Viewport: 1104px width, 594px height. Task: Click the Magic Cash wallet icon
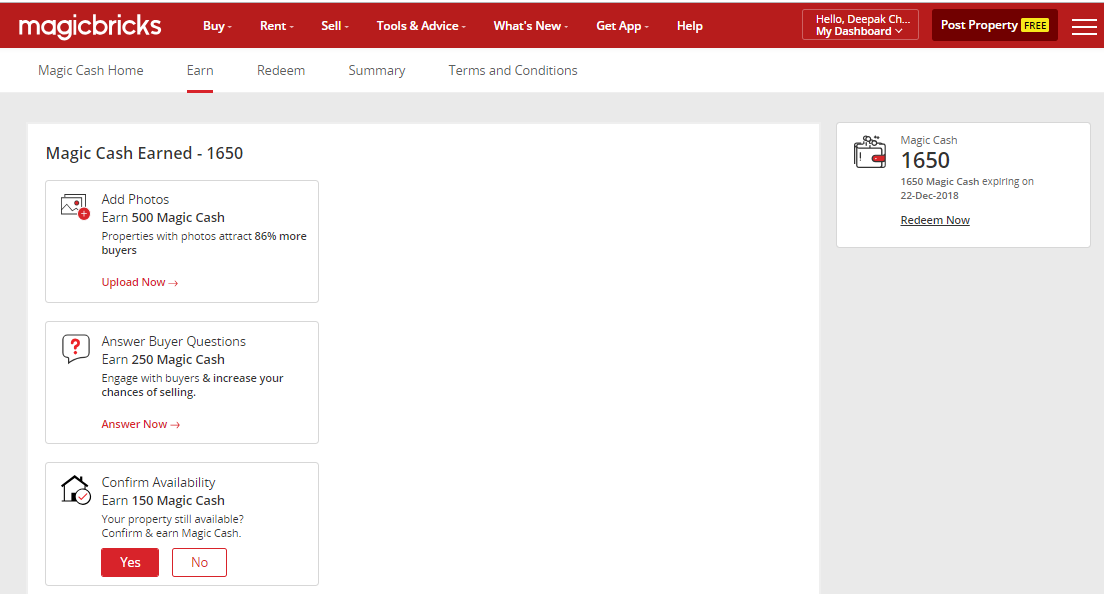869,152
